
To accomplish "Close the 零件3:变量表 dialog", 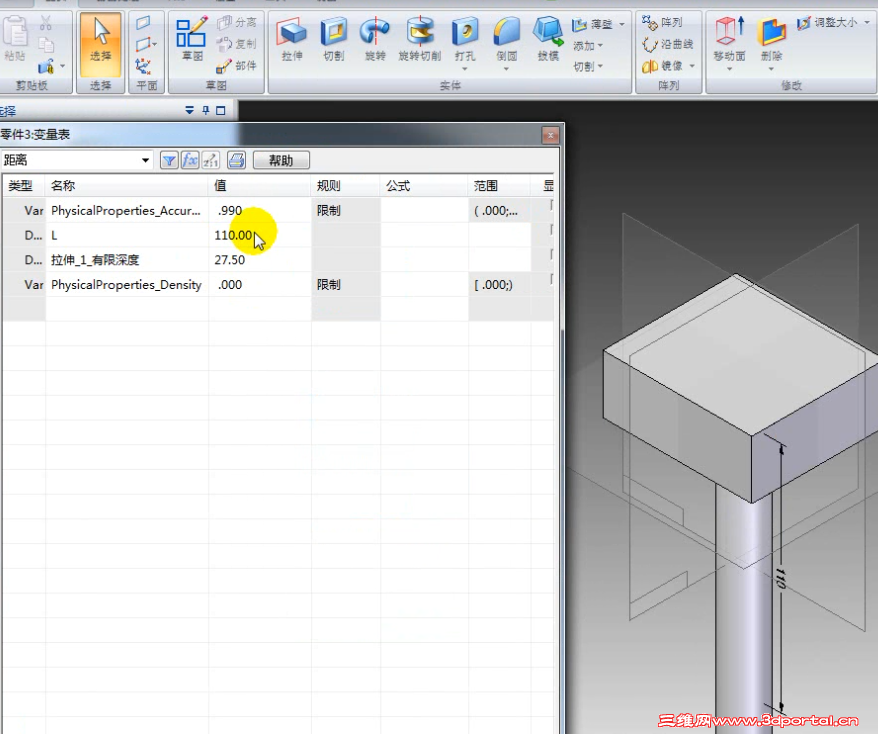I will point(550,135).
